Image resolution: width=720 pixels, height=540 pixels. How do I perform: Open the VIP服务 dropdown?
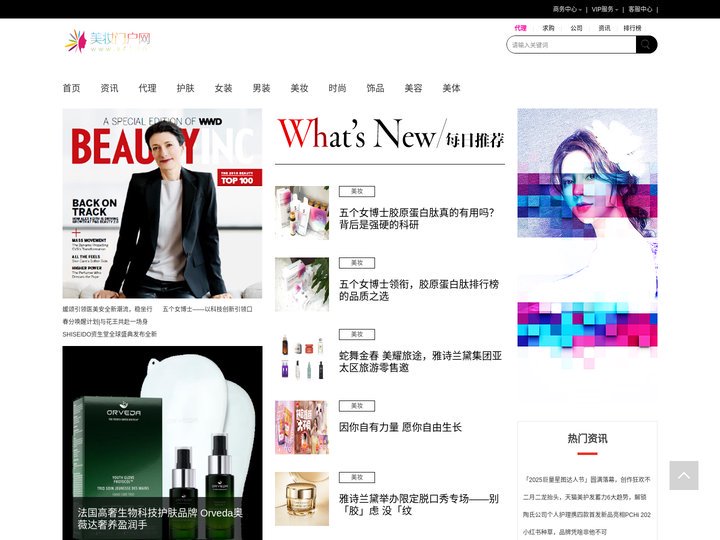pos(604,9)
